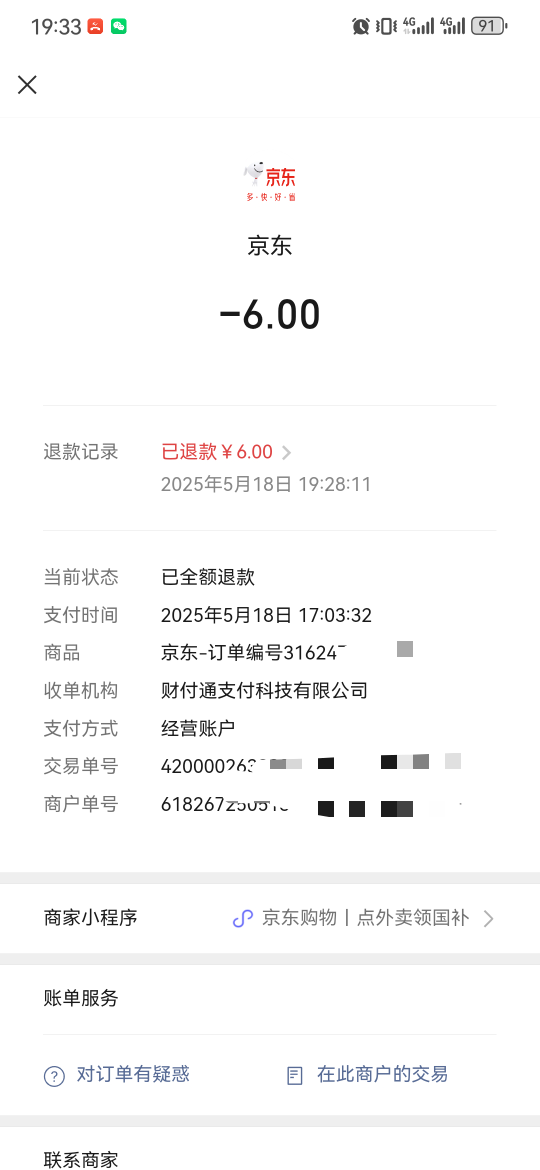The image size is (540, 1170).
Task: Tap the JD.com merchant logo
Action: (x=270, y=181)
